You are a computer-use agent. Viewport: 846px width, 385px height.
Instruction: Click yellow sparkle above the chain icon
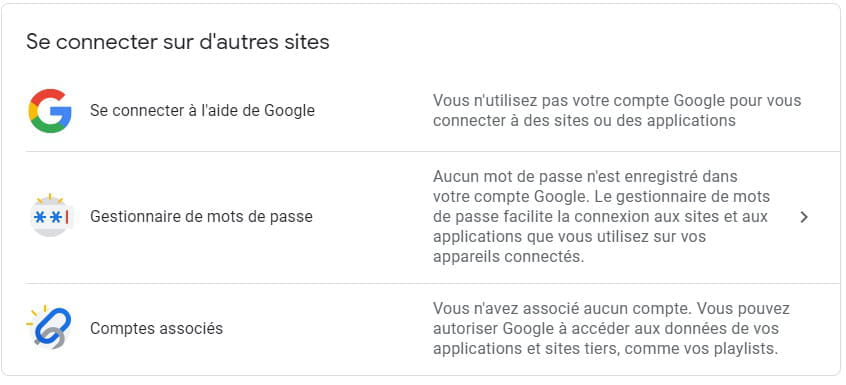click(x=35, y=315)
